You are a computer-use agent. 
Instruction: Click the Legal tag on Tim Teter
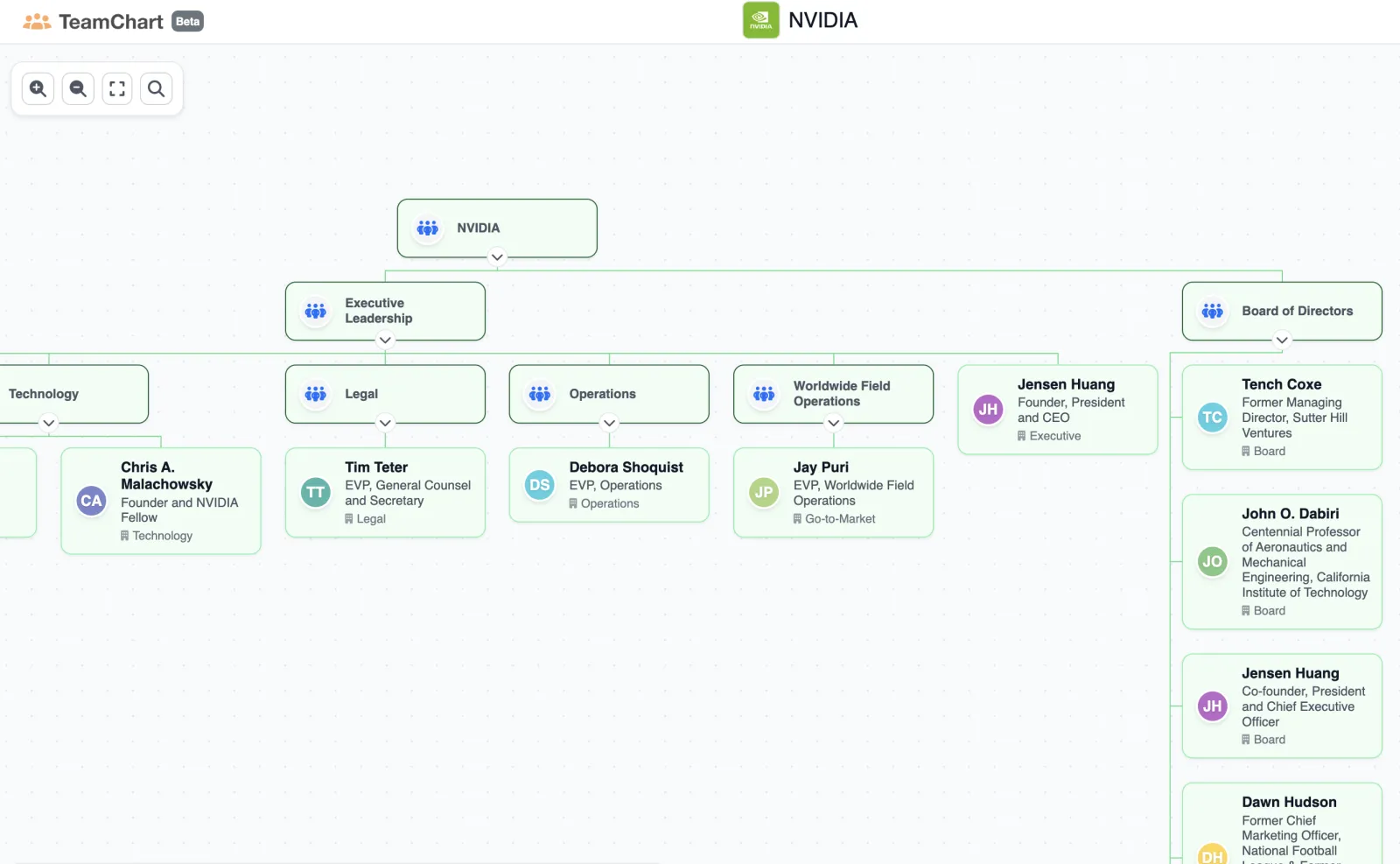tap(366, 519)
